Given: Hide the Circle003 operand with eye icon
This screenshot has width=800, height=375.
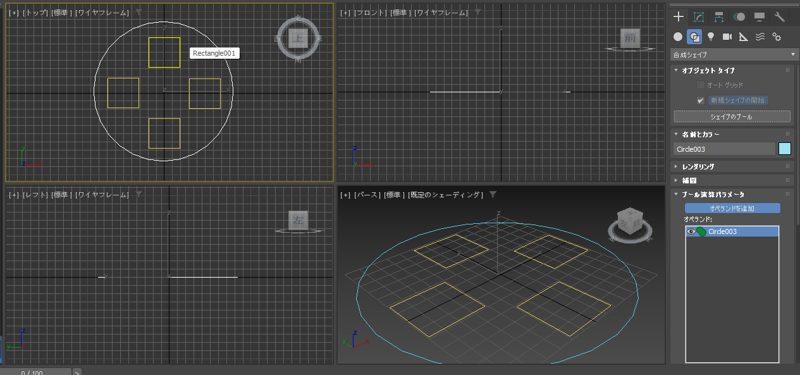Looking at the screenshot, I should coord(691,232).
